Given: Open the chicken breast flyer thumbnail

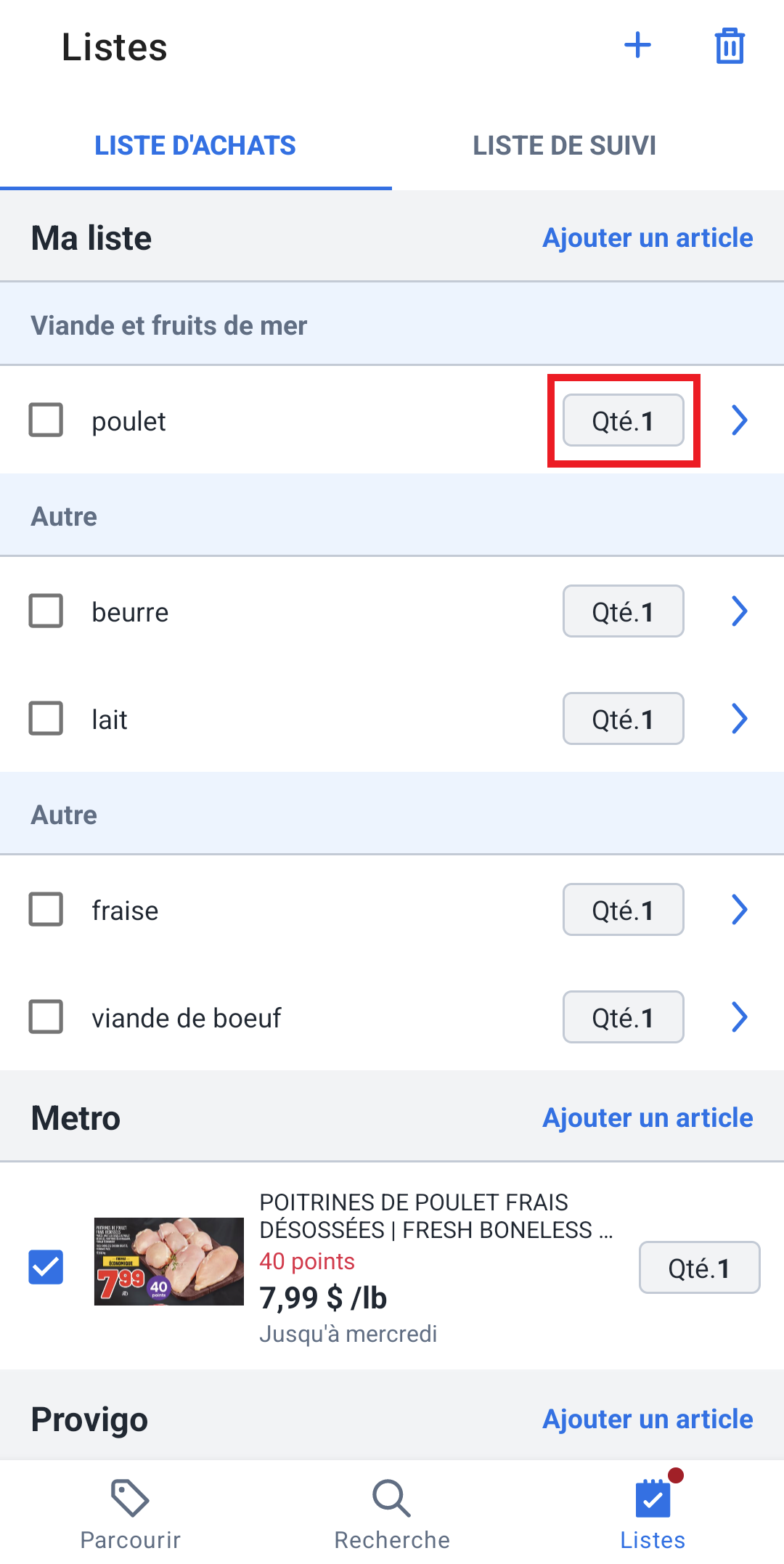Looking at the screenshot, I should pyautogui.click(x=169, y=1261).
